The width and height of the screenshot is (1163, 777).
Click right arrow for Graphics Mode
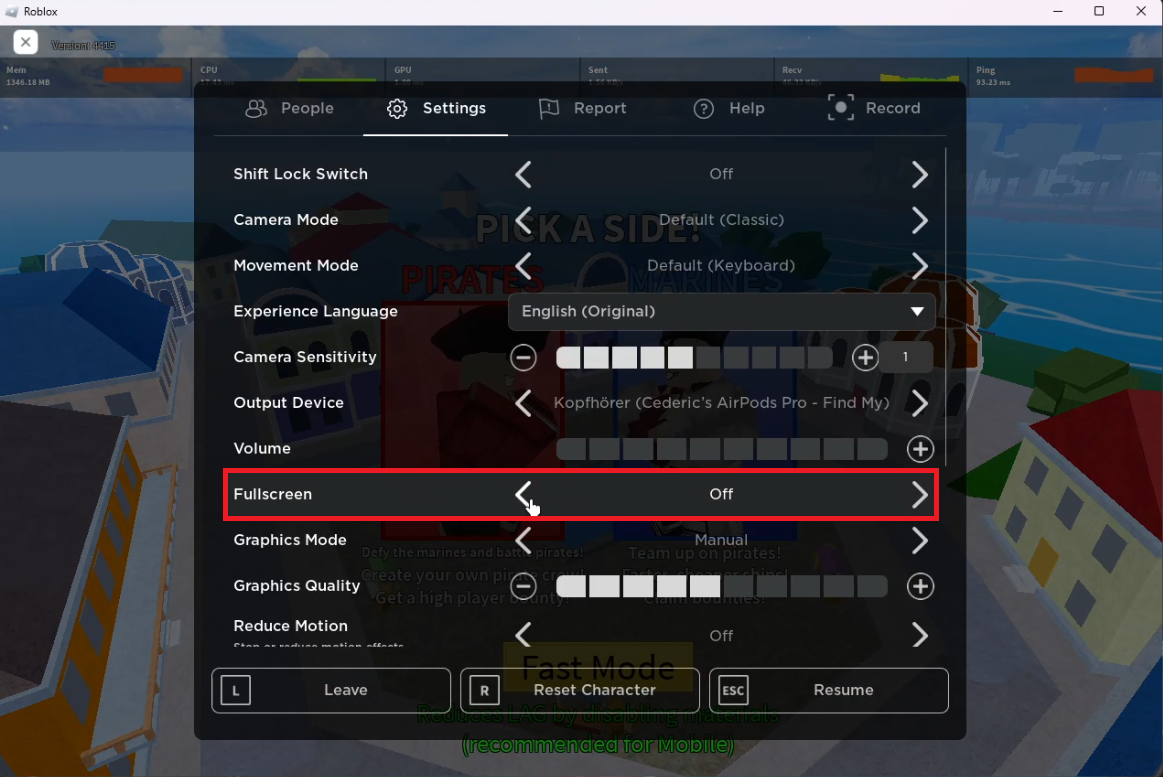pyautogui.click(x=920, y=540)
